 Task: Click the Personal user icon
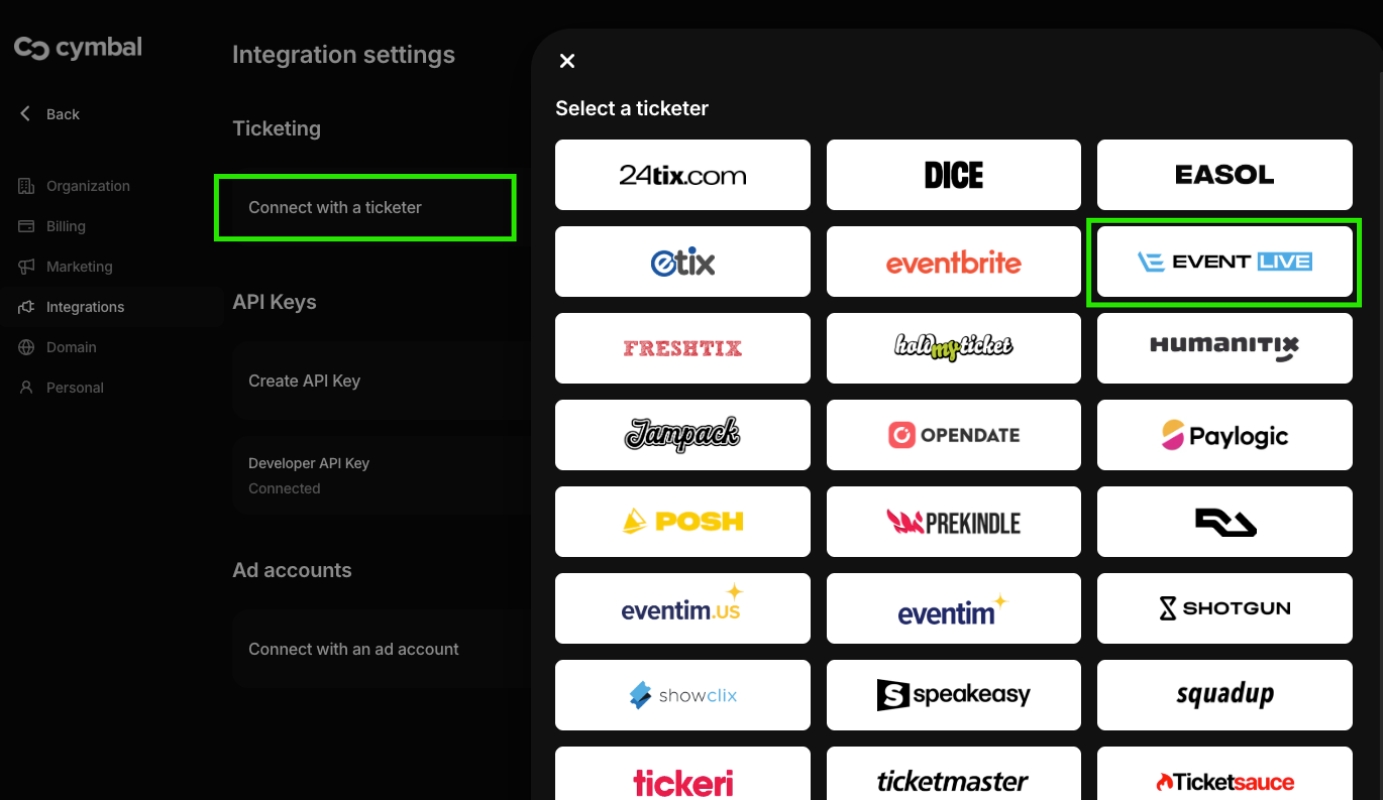click(26, 387)
